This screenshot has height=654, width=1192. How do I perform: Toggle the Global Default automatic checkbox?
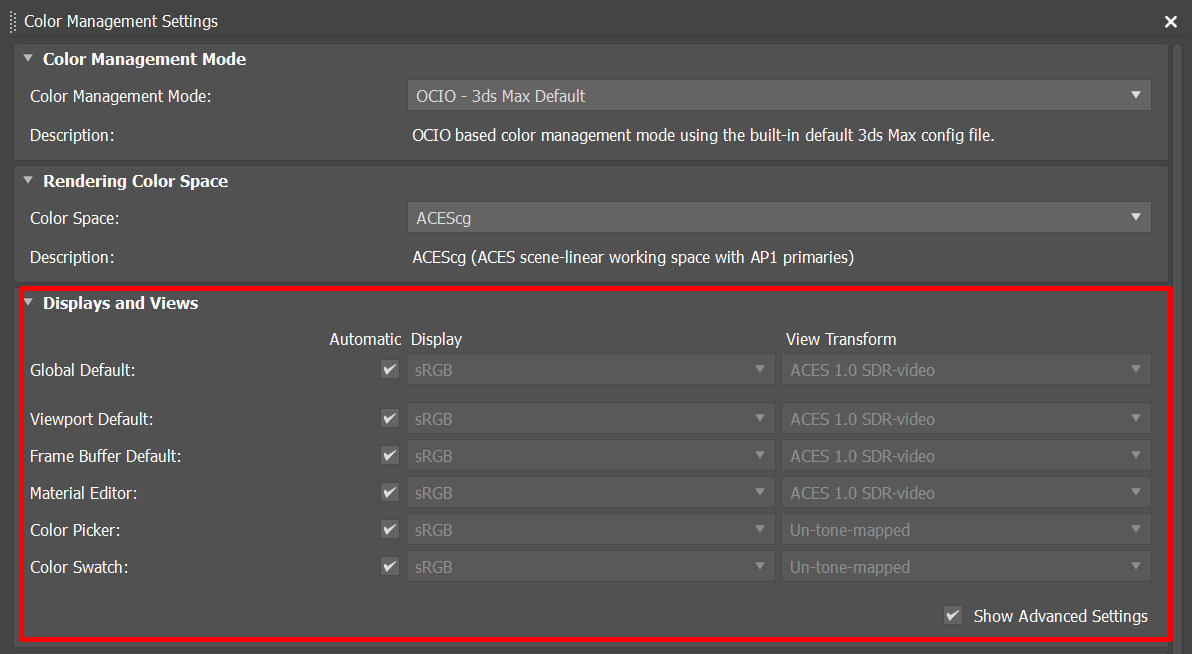[390, 370]
